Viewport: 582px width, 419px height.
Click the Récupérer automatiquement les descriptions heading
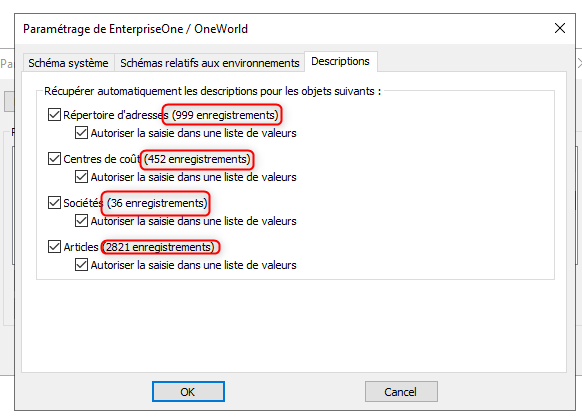point(213,91)
